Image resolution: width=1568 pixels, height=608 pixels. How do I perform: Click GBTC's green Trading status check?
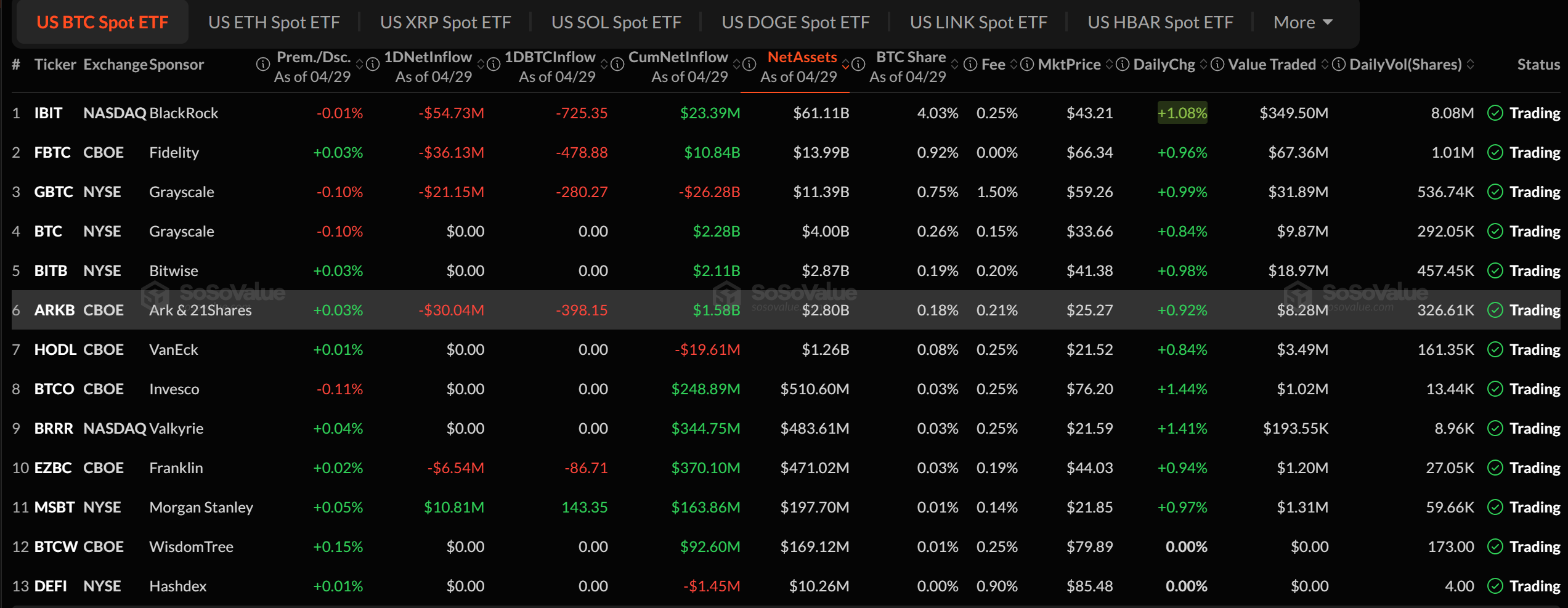[1494, 192]
